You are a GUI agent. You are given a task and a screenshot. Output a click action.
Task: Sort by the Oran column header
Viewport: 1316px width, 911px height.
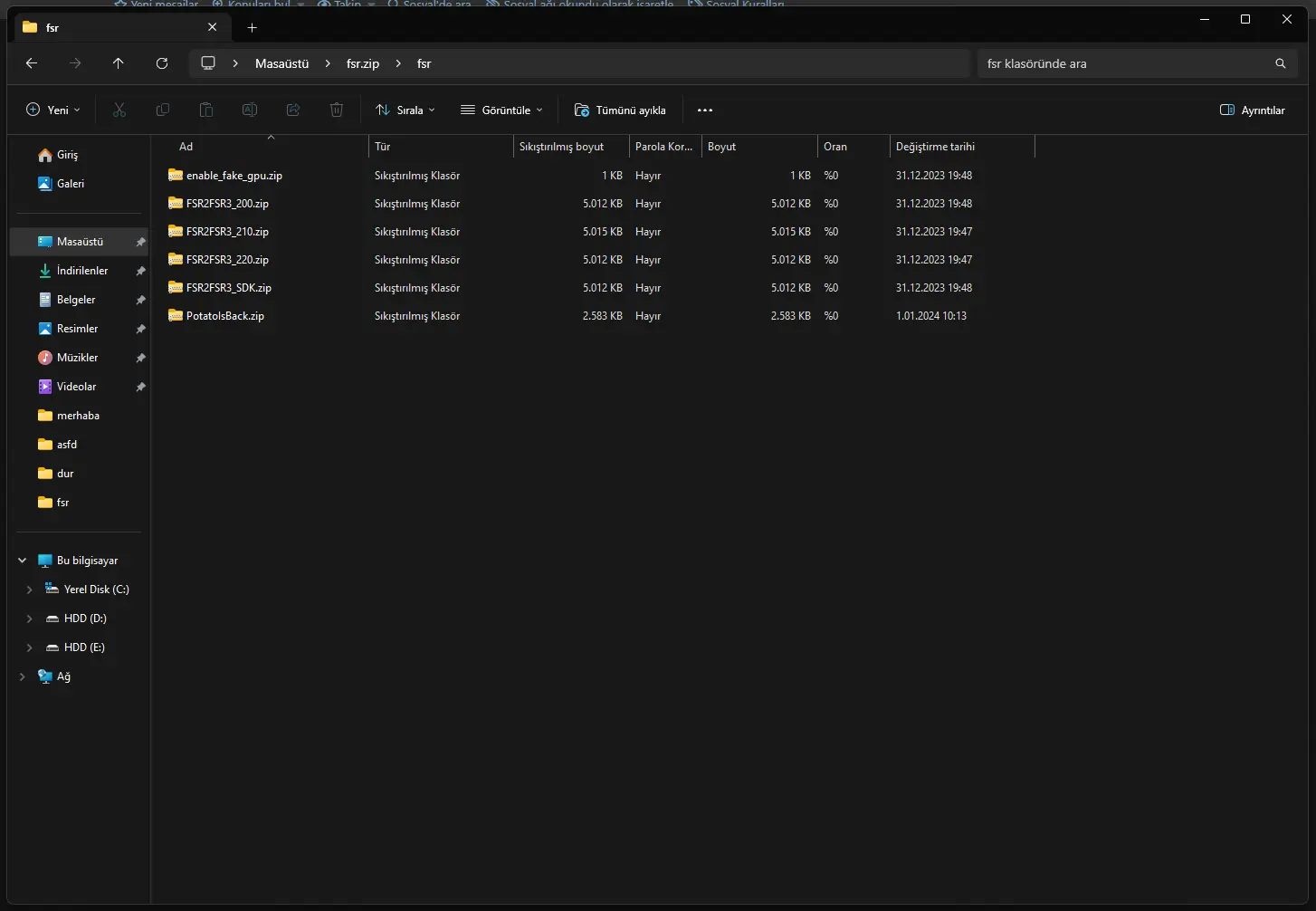coord(853,147)
